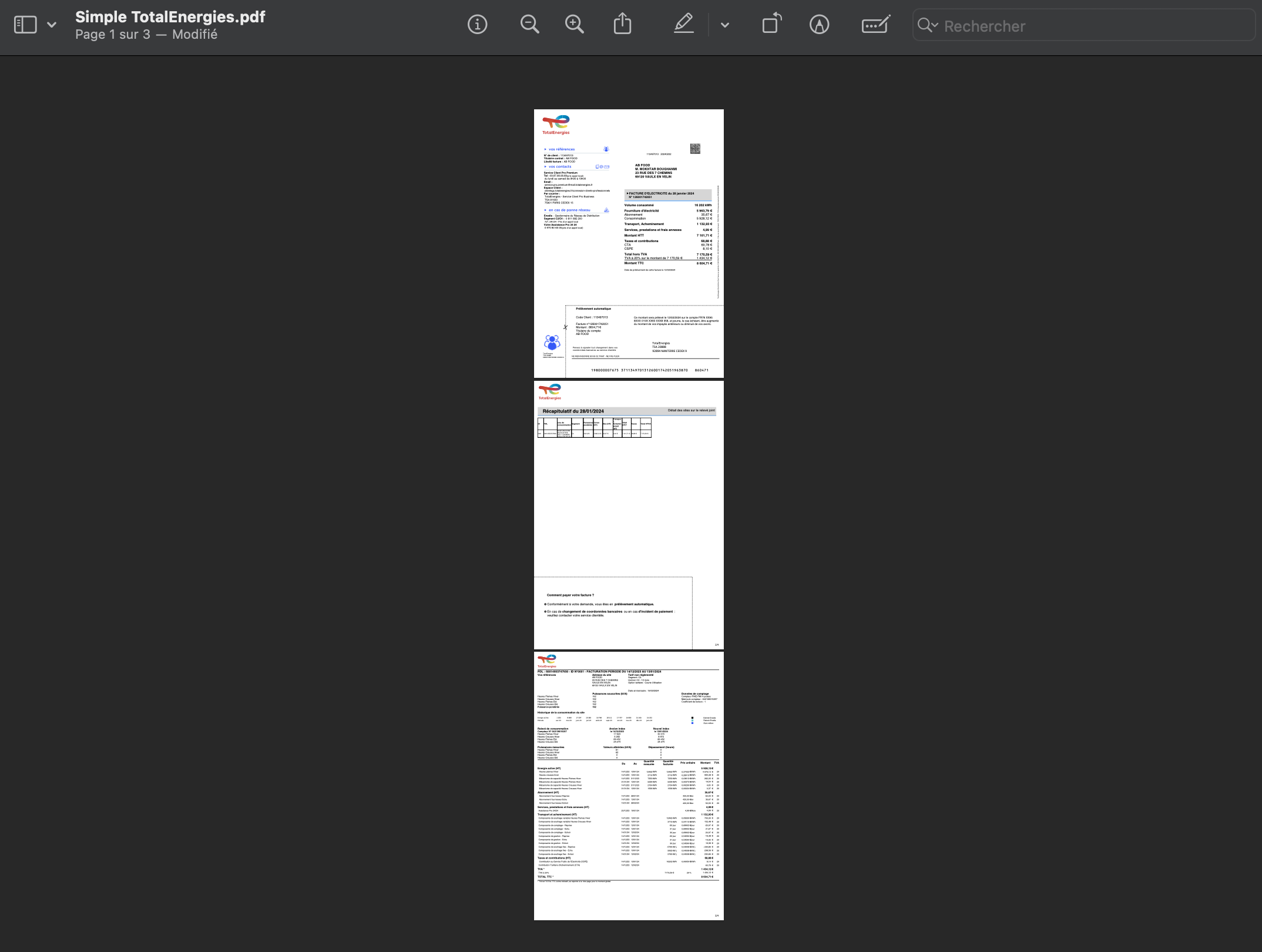The width and height of the screenshot is (1262, 952).
Task: Click the Rechercher search field
Action: click(x=1083, y=26)
